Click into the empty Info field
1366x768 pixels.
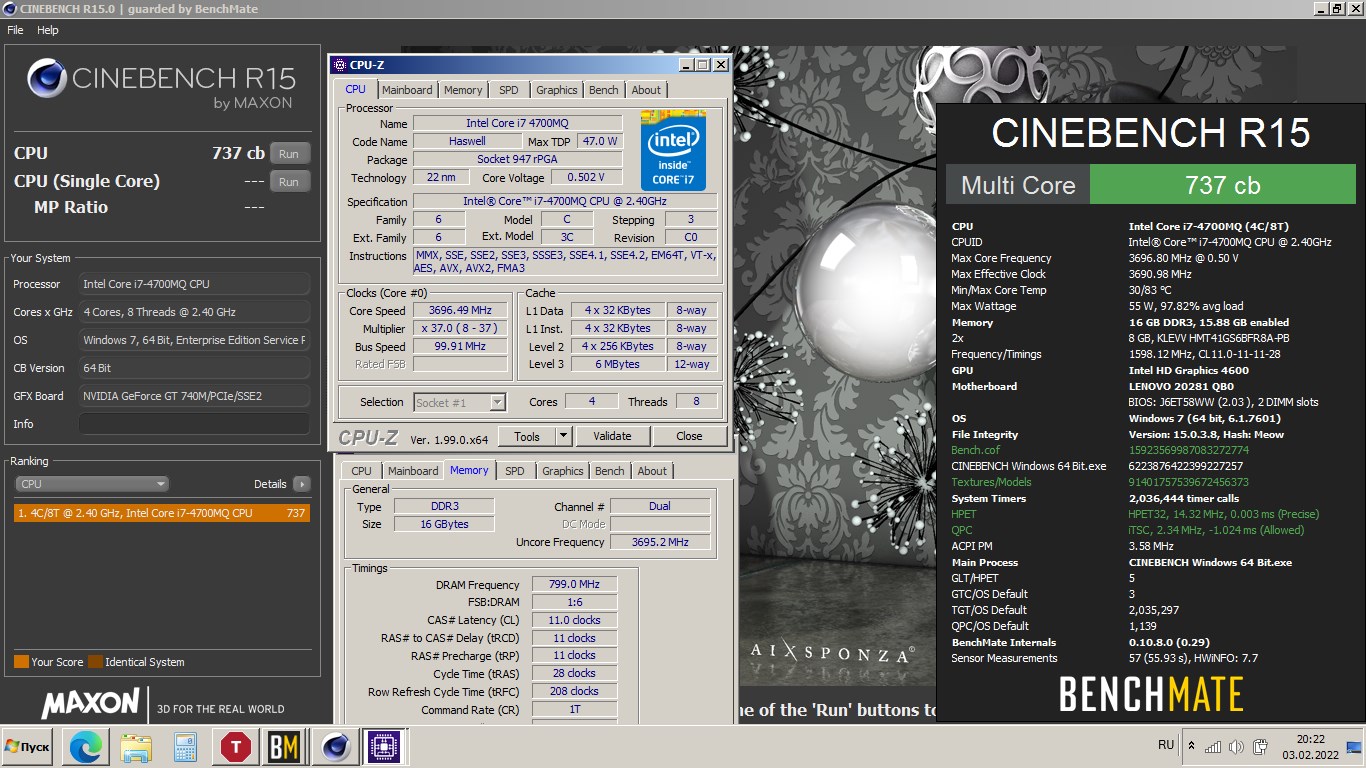click(x=193, y=424)
